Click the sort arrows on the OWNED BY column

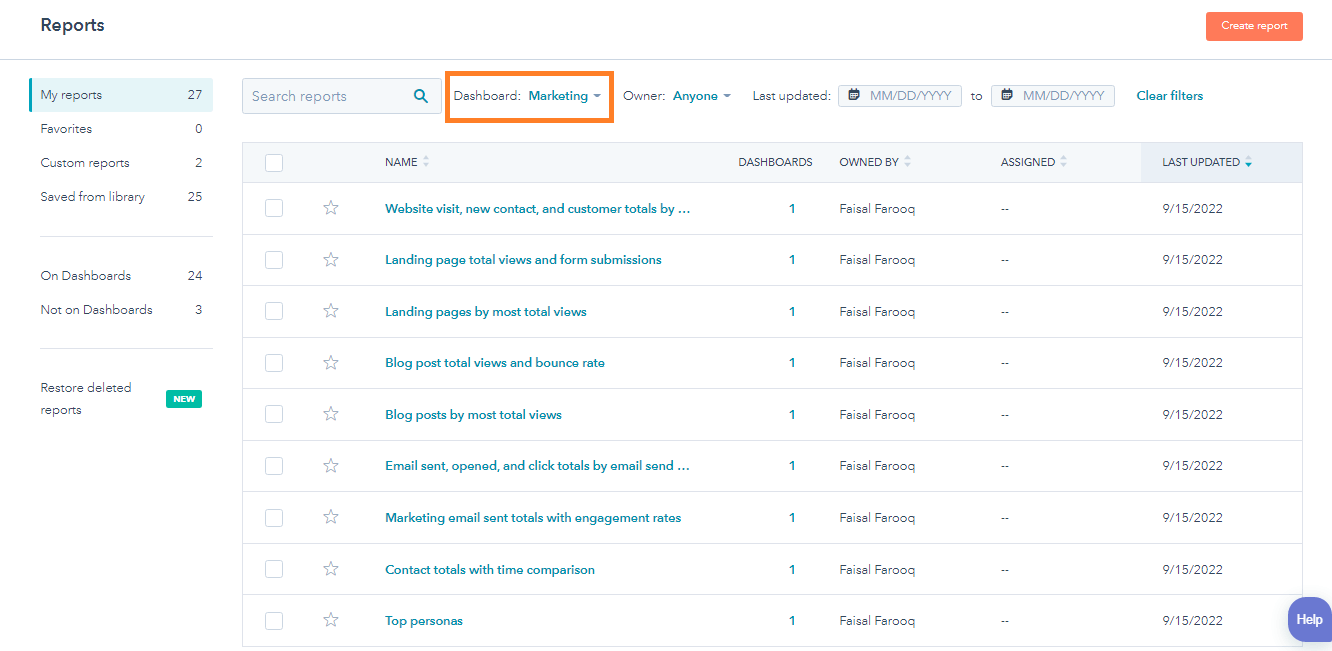pos(906,161)
